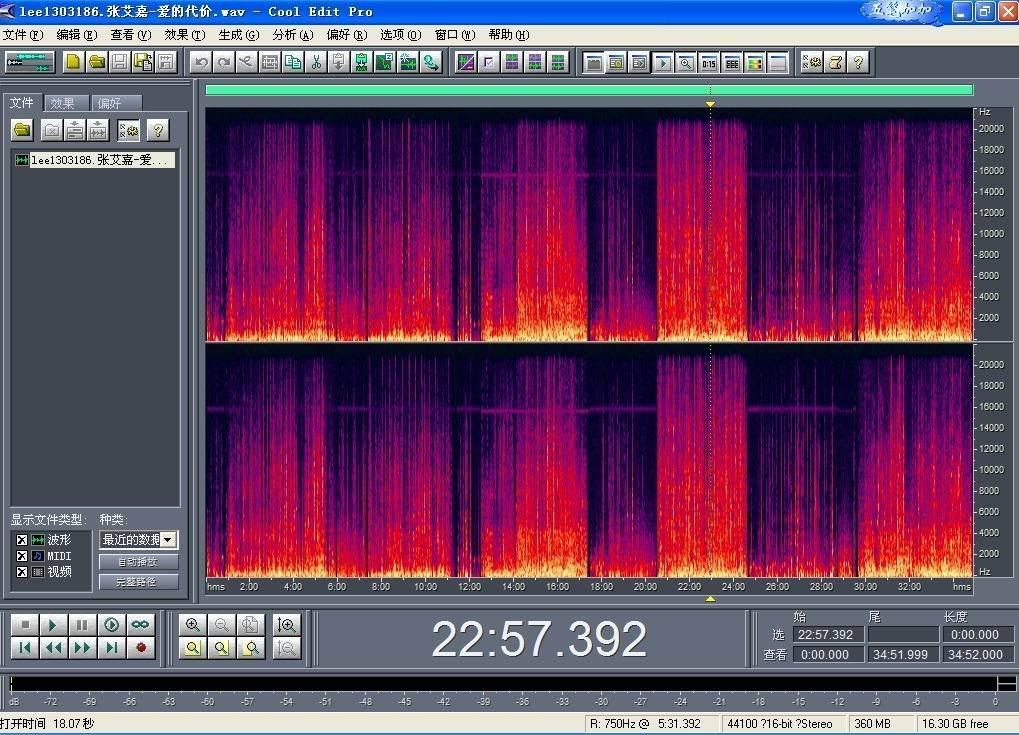Open the 种类 sort-by dropdown
Screen dimensions: 1019x735
[168, 540]
